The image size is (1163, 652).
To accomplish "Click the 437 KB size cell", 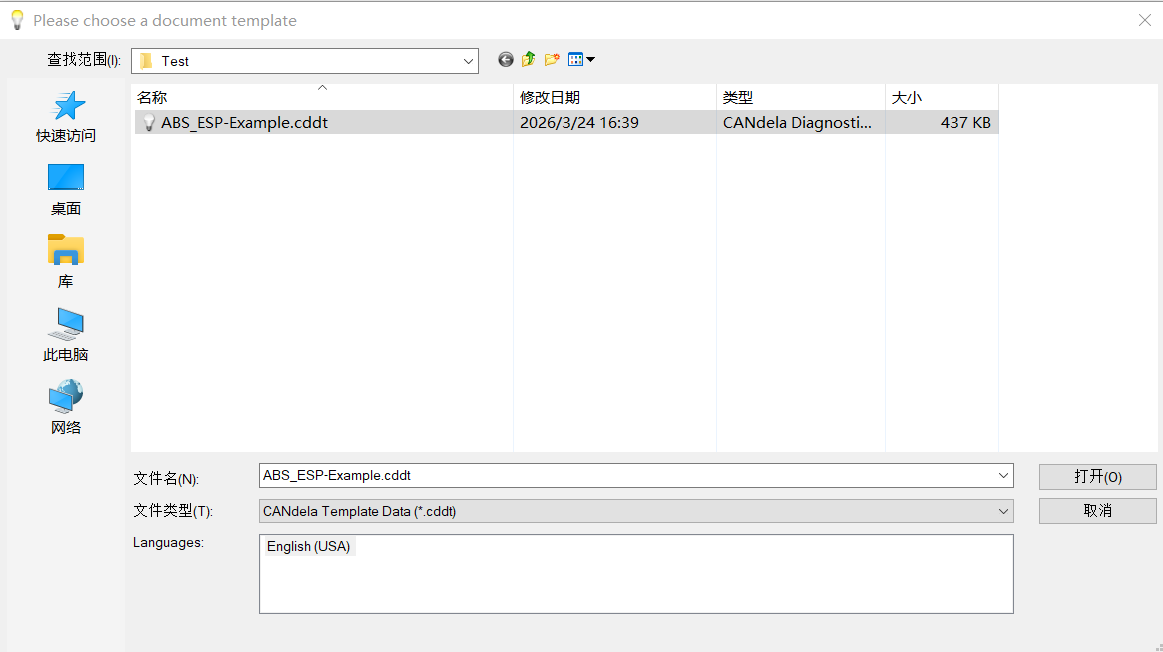I will (966, 122).
